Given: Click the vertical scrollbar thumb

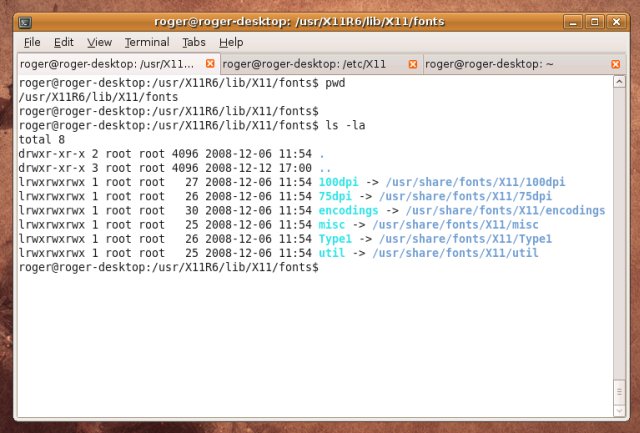Looking at the screenshot, I should coord(619,392).
